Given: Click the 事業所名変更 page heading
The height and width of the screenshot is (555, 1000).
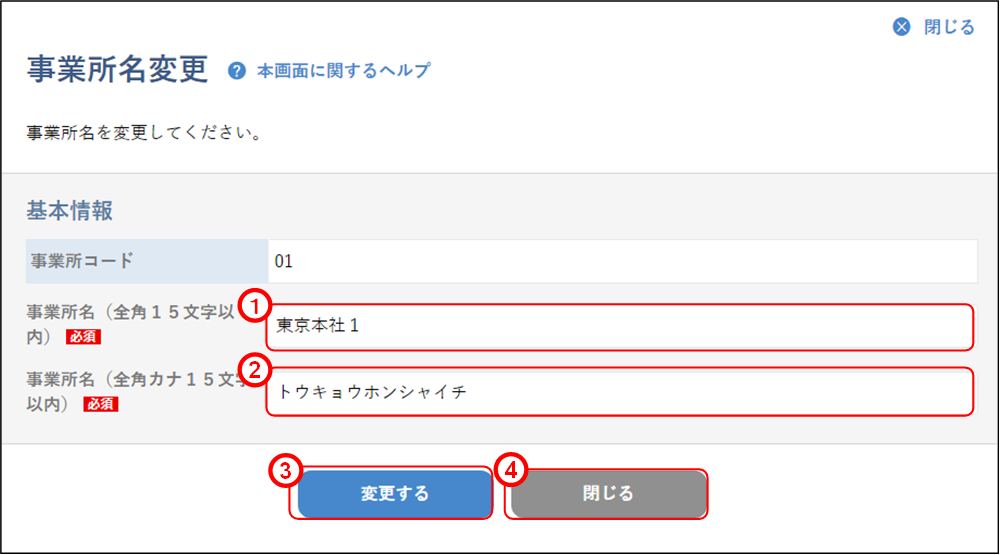Looking at the screenshot, I should pos(117,69).
